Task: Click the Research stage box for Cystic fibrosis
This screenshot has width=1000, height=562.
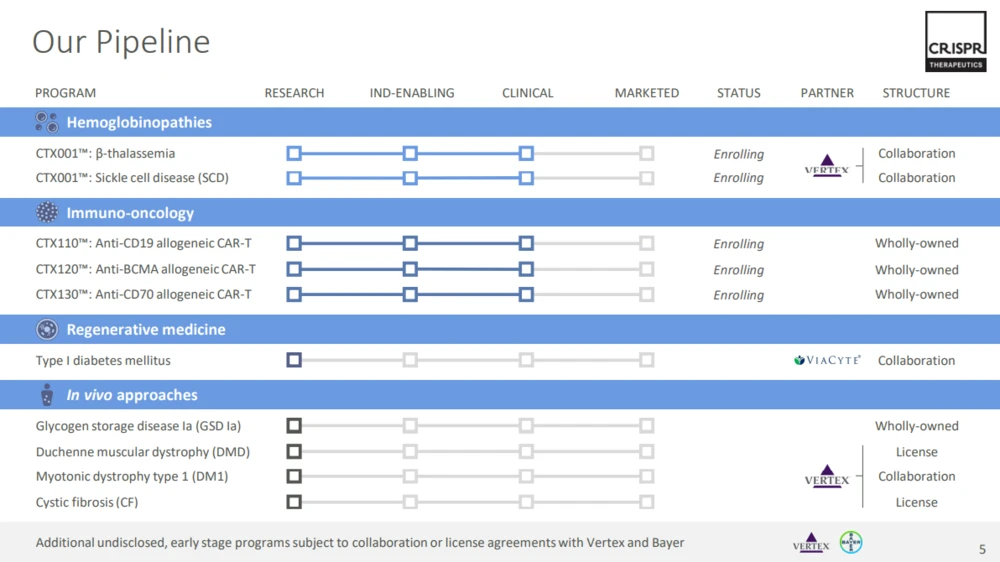Action: (x=294, y=502)
